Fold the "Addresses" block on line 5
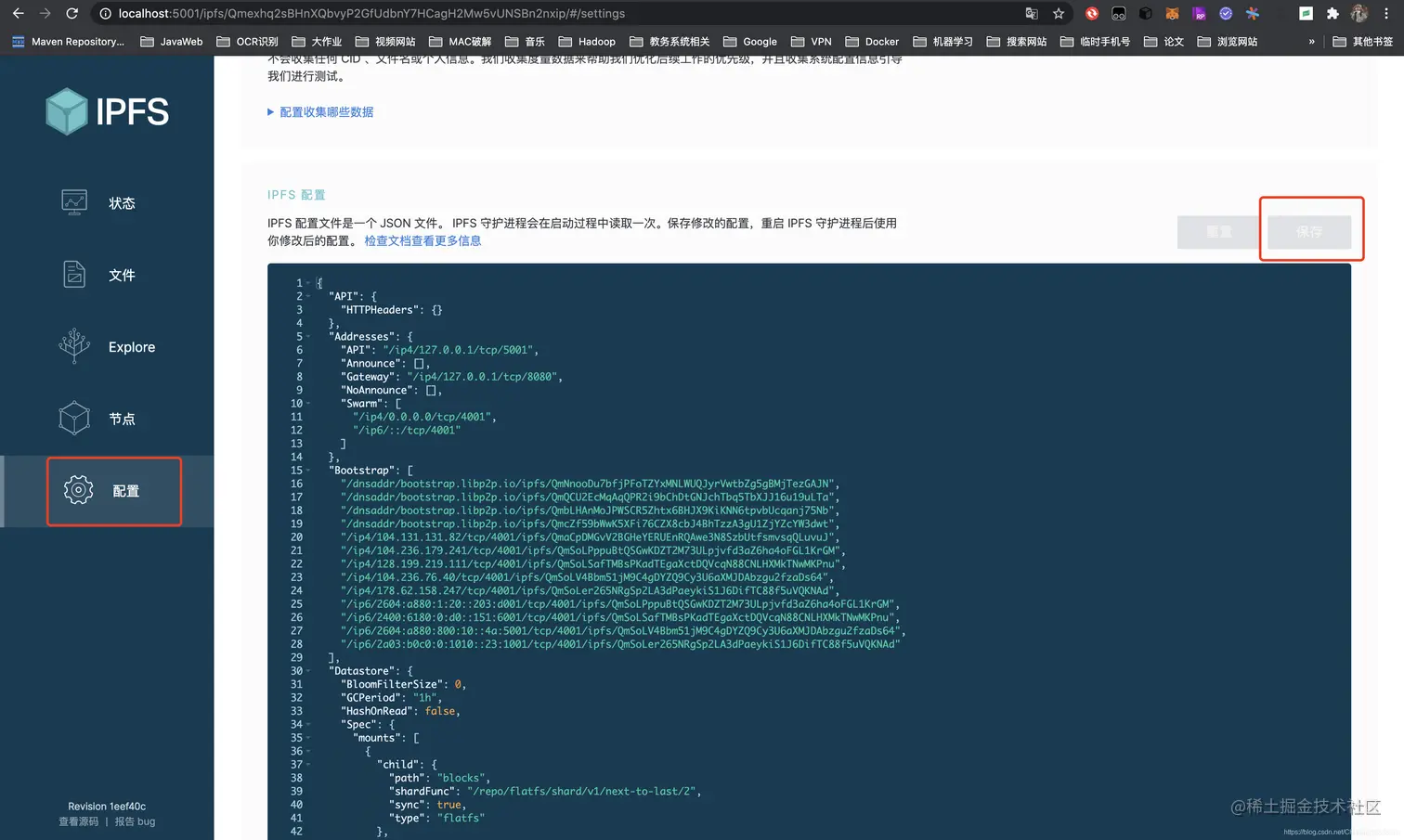 coord(308,336)
